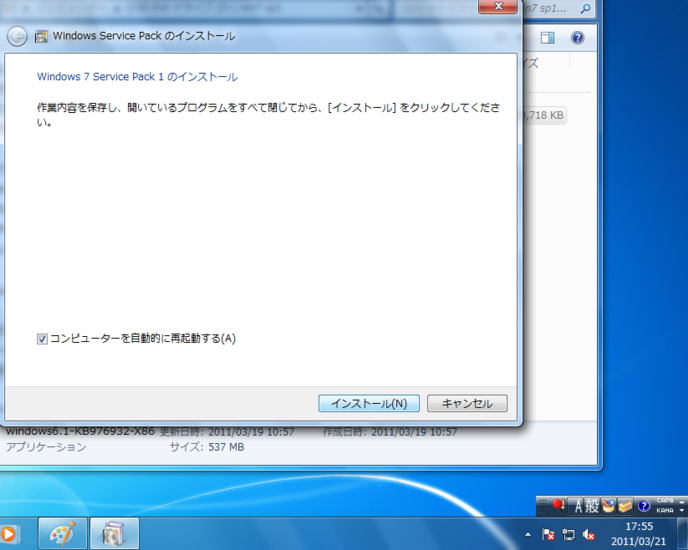Click the Install (インストール(N)) button
The height and width of the screenshot is (550, 688).
tap(369, 403)
